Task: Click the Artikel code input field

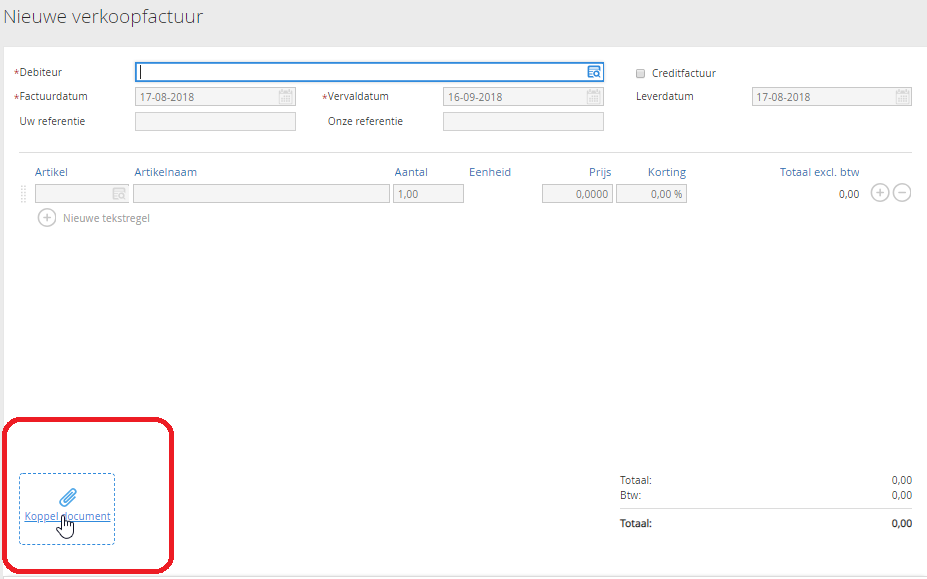Action: [x=82, y=193]
